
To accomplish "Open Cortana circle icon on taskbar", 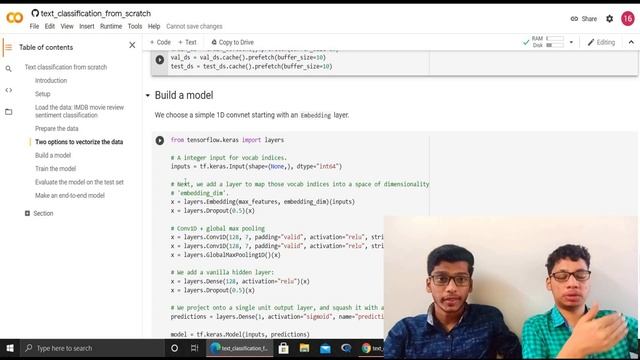I will [x=174, y=348].
